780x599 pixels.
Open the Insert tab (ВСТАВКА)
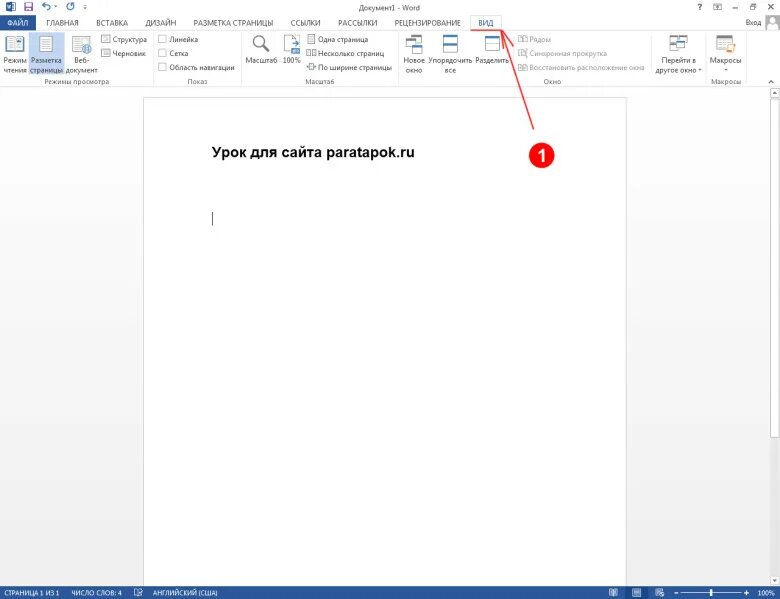point(112,23)
